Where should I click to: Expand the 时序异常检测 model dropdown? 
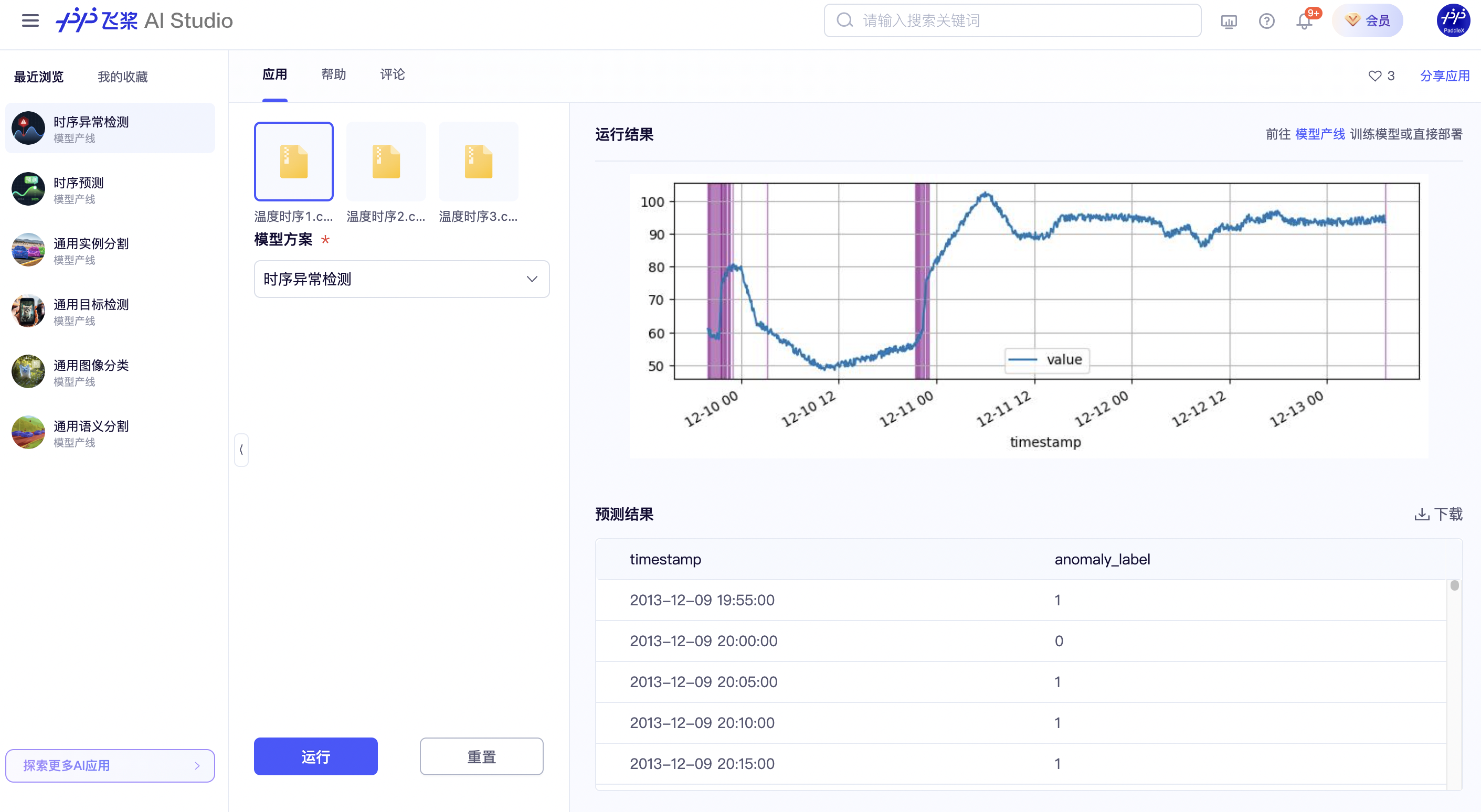click(401, 279)
